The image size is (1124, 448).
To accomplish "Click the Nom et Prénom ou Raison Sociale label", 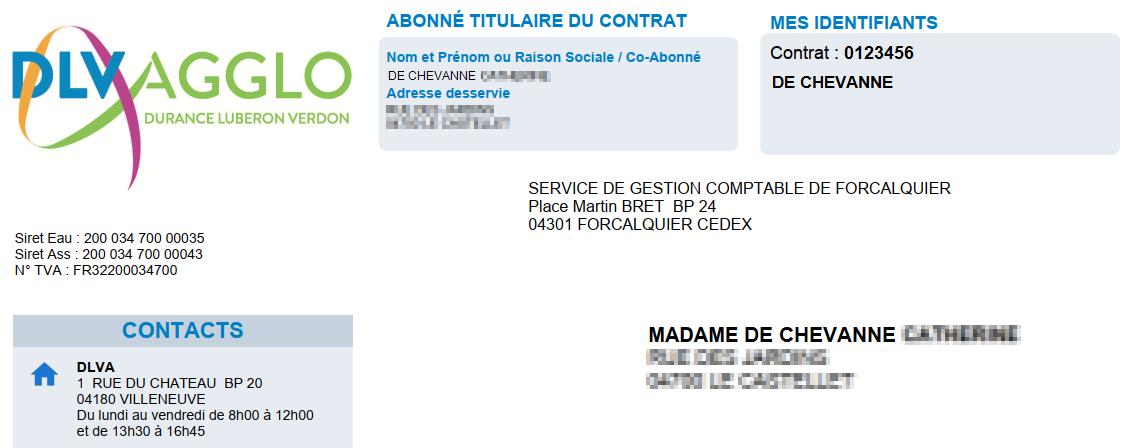I will (544, 57).
